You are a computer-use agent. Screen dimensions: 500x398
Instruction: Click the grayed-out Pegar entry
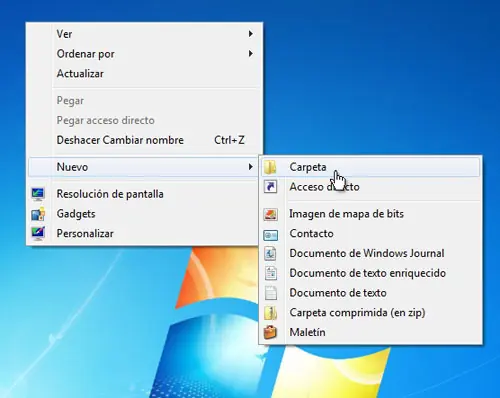pos(144,100)
